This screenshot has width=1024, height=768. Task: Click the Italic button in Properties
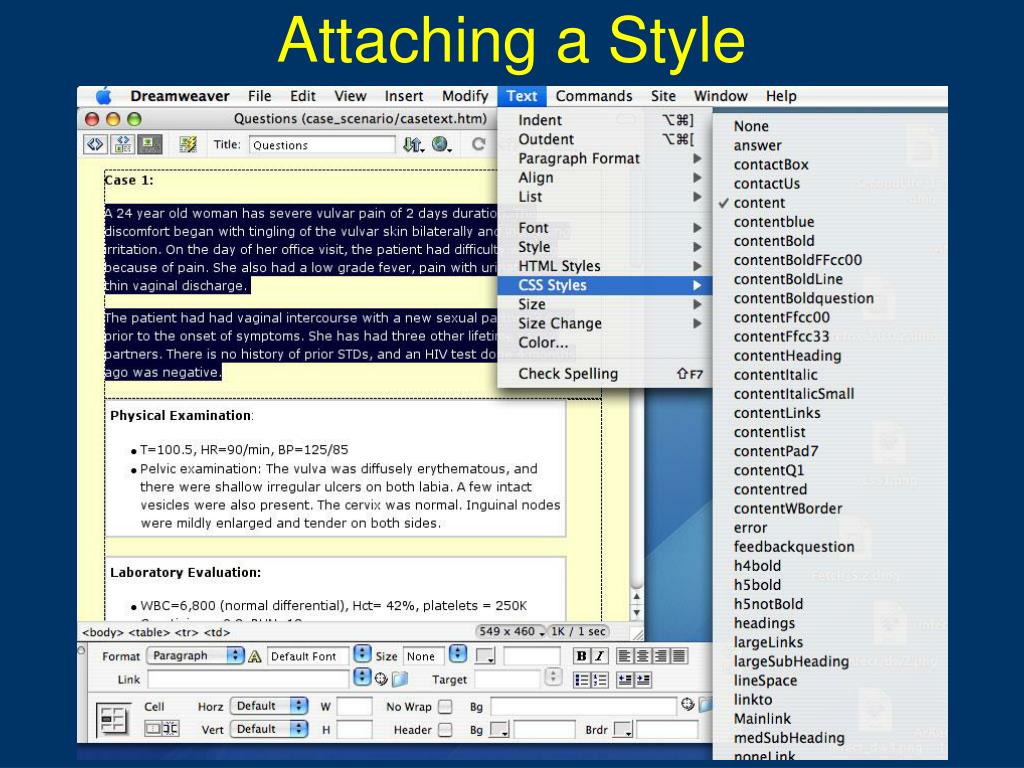point(599,656)
